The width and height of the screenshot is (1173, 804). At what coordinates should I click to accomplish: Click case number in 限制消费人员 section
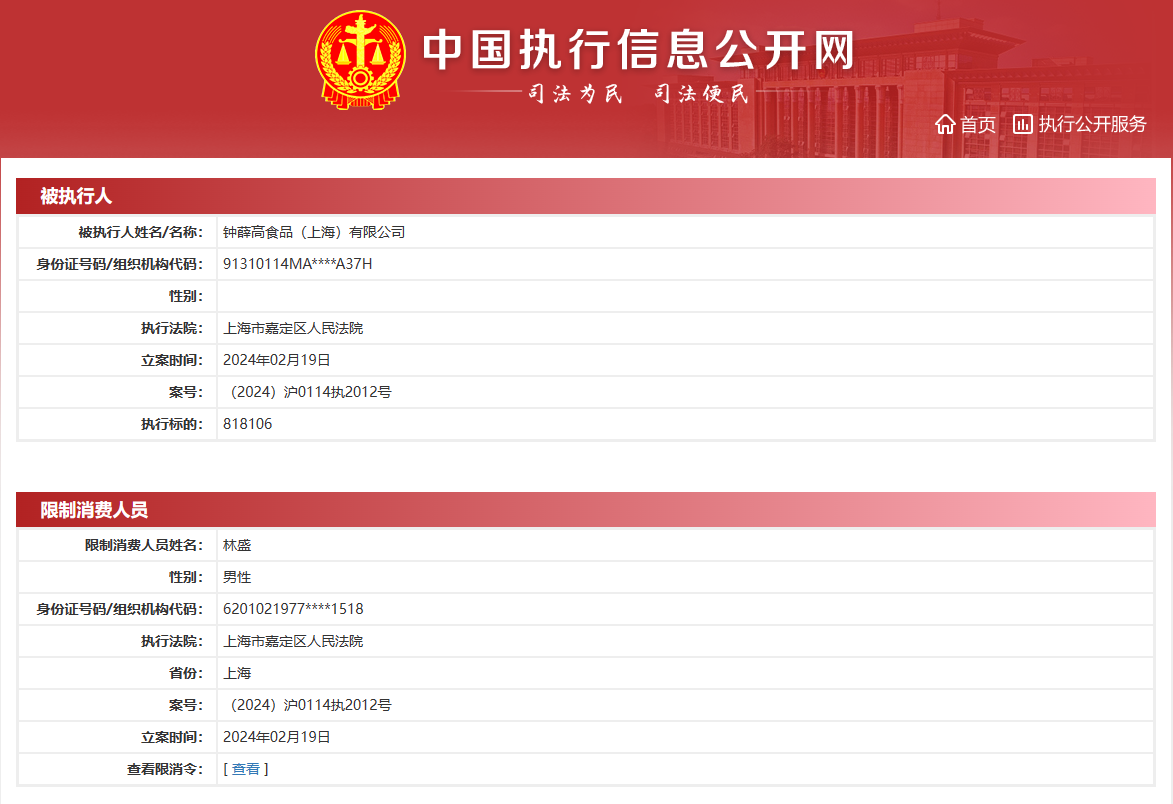tap(307, 705)
